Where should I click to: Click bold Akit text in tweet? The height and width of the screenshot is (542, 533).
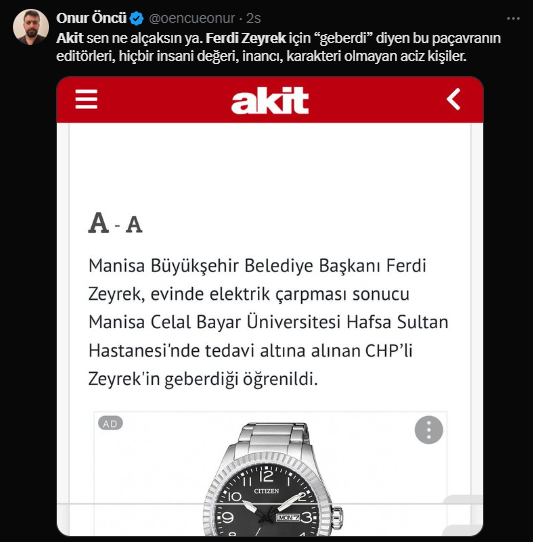[x=70, y=38]
